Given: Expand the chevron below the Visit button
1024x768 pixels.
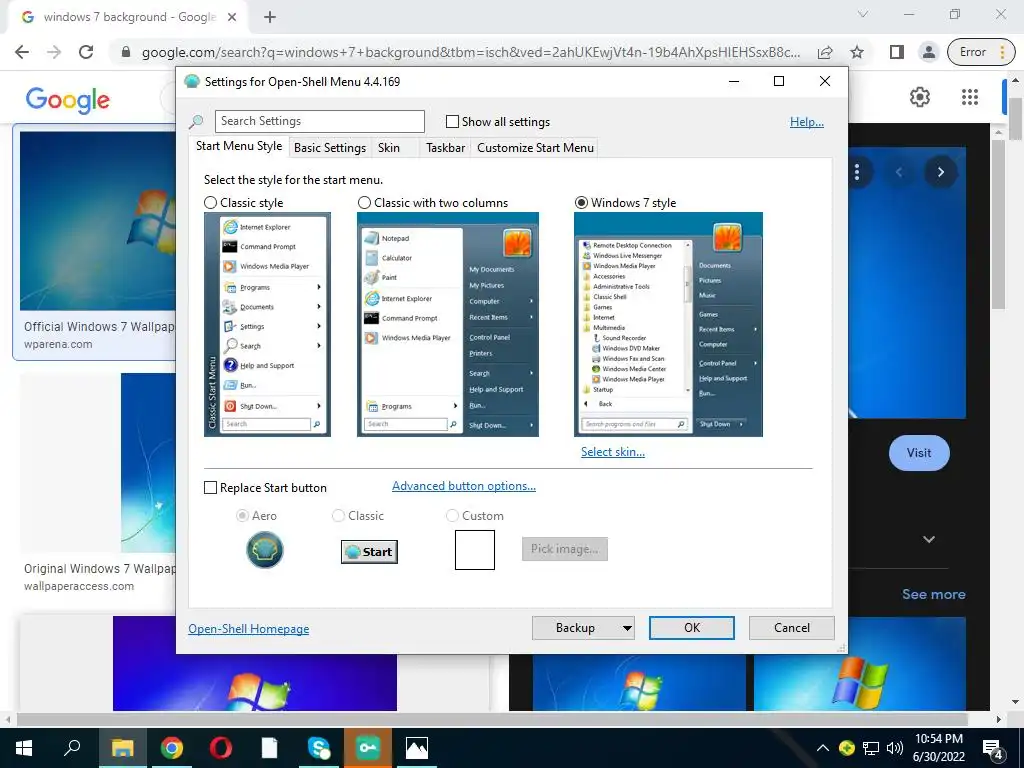Looking at the screenshot, I should pos(929,539).
